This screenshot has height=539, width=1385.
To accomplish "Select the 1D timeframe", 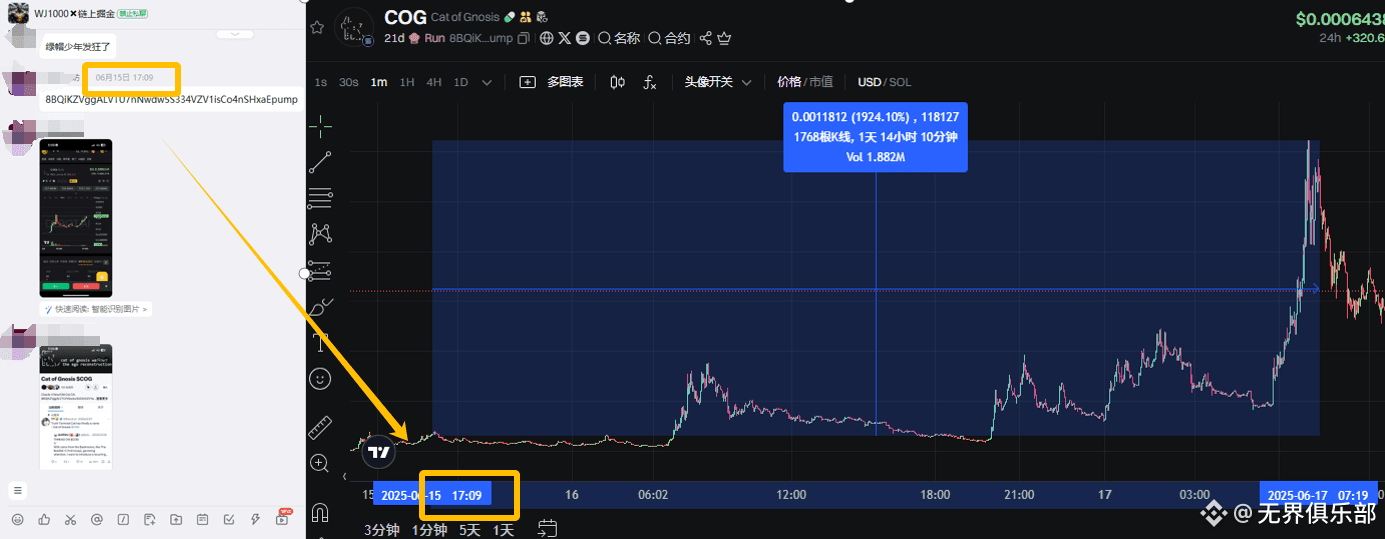I will click(x=461, y=82).
